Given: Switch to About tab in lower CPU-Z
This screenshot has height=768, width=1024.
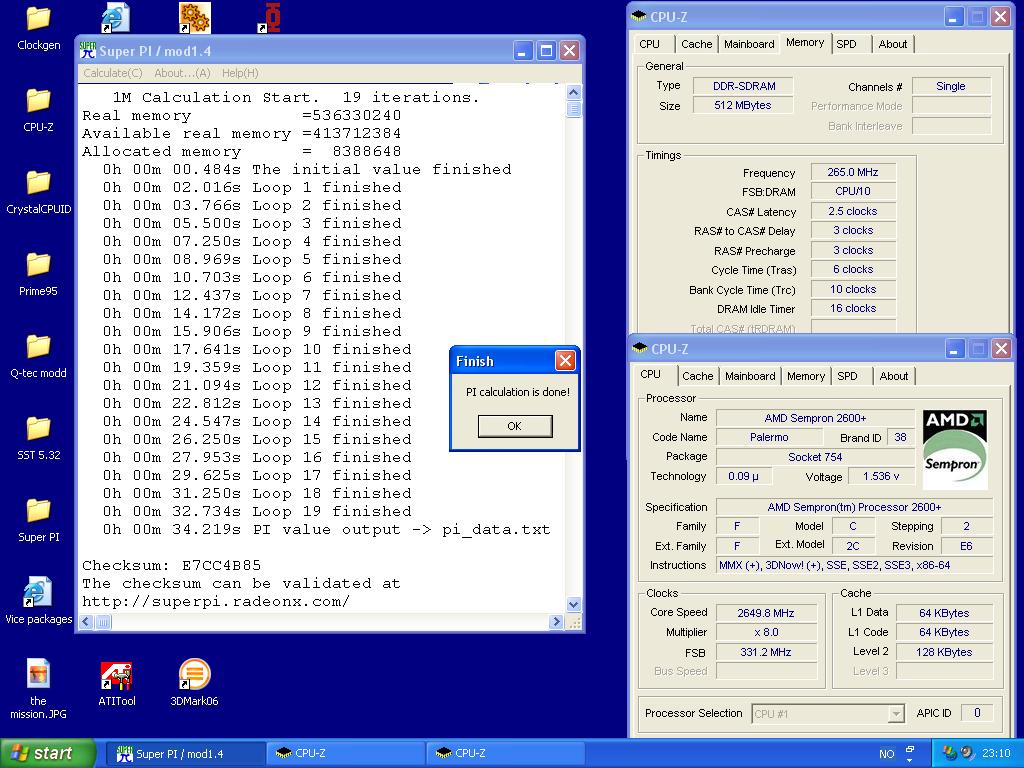Looking at the screenshot, I should tap(893, 376).
